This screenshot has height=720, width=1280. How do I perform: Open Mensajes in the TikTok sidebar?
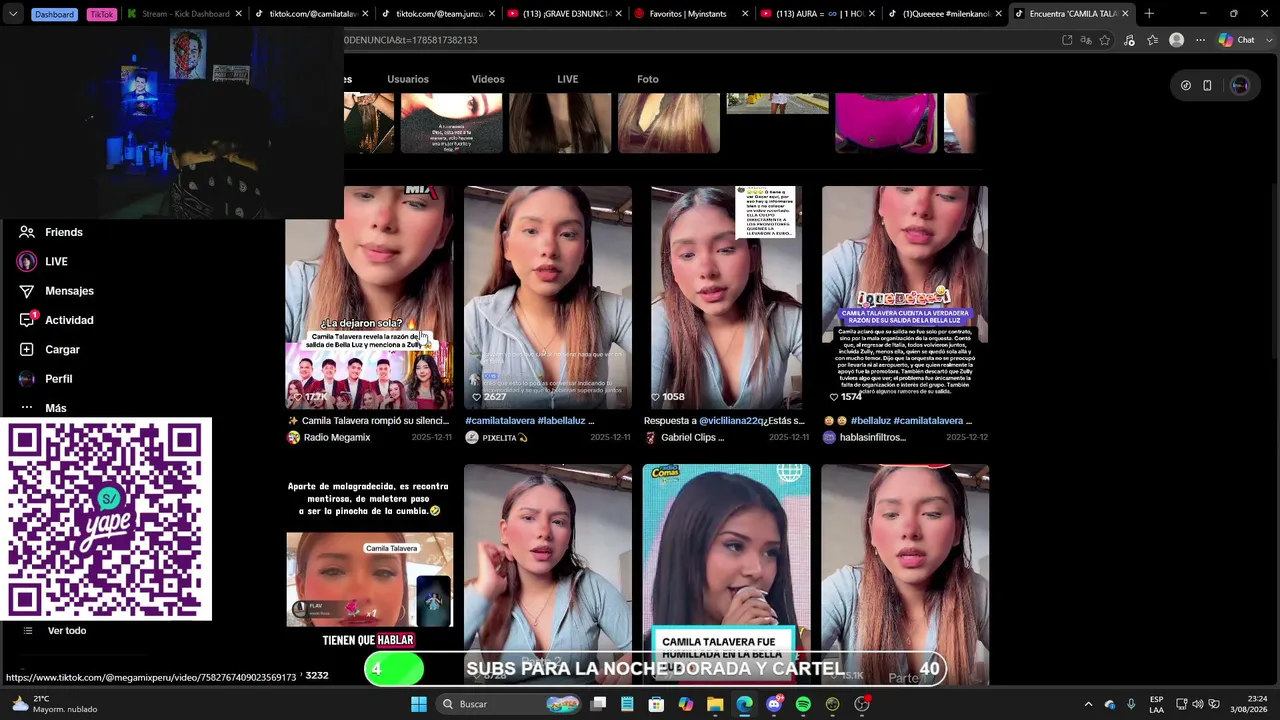[x=56, y=291]
